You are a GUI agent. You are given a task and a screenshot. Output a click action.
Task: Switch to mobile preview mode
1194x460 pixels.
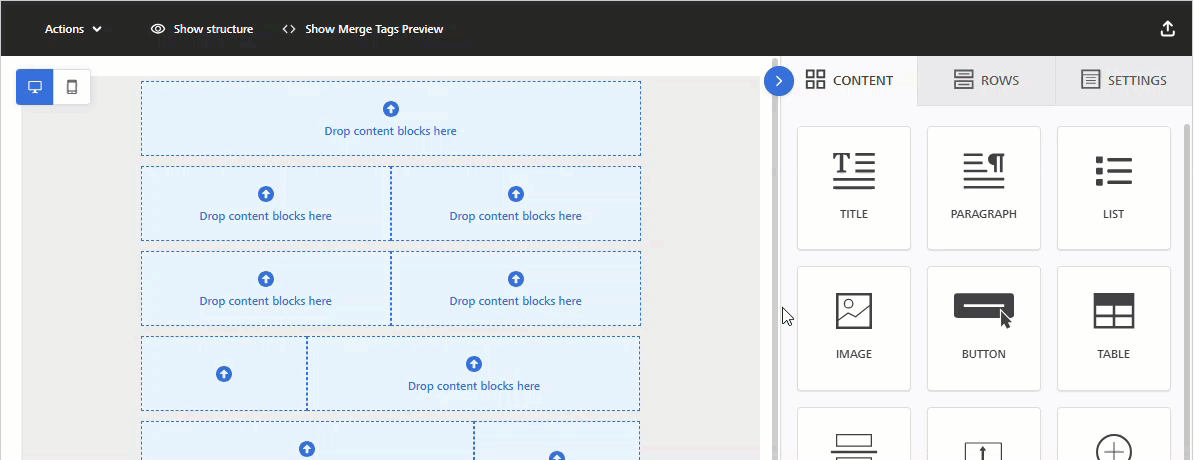coord(72,87)
